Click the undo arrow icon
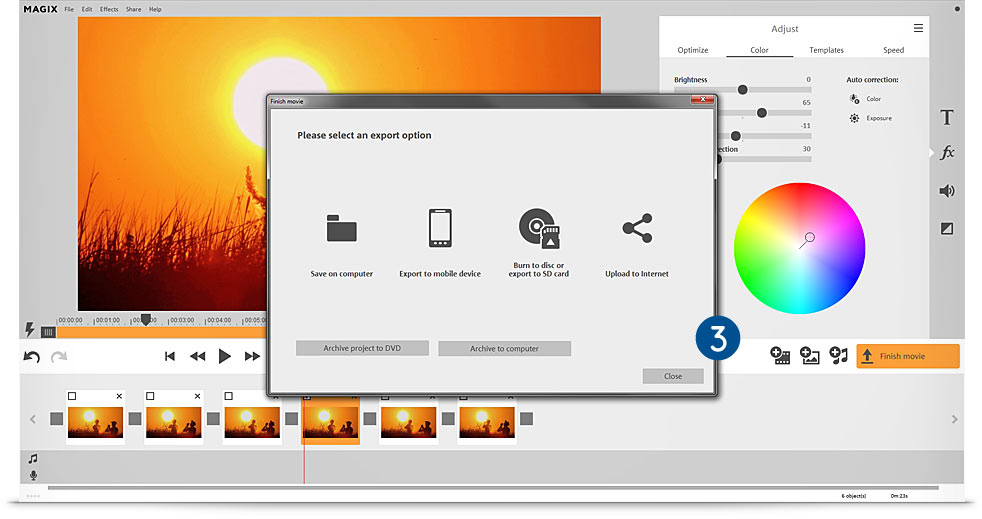This screenshot has height=519, width=982. [32, 357]
